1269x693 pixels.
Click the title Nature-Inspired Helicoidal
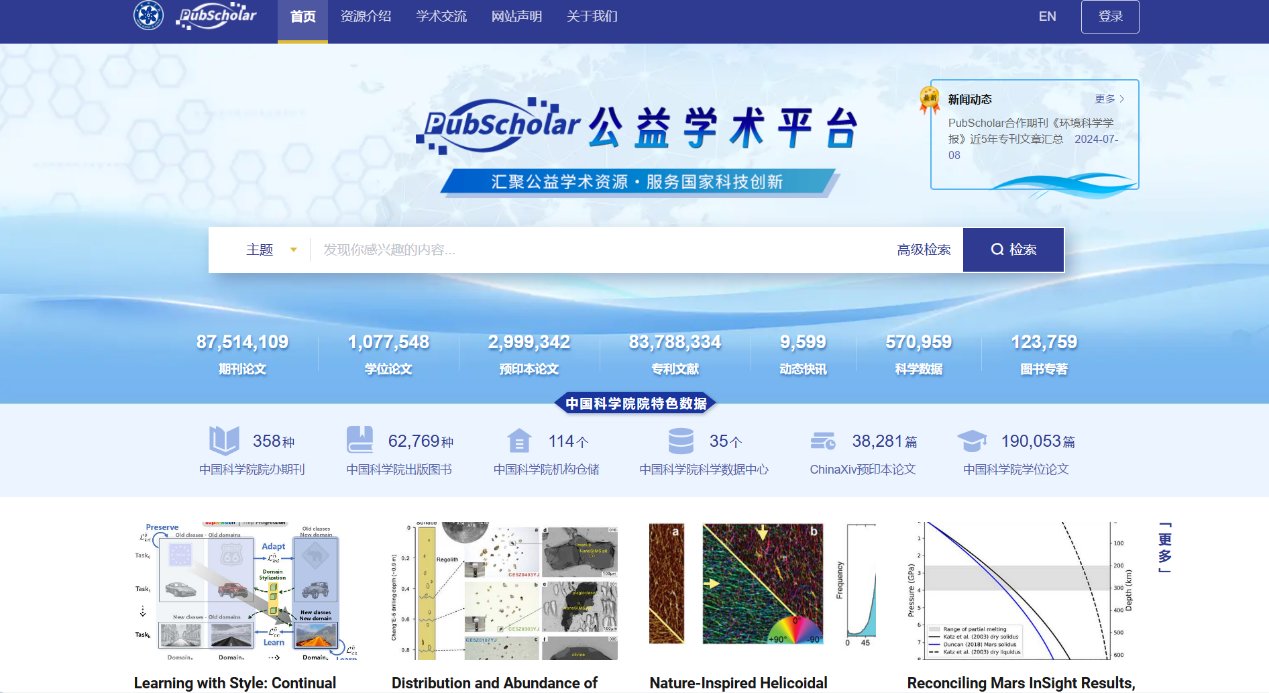[739, 683]
